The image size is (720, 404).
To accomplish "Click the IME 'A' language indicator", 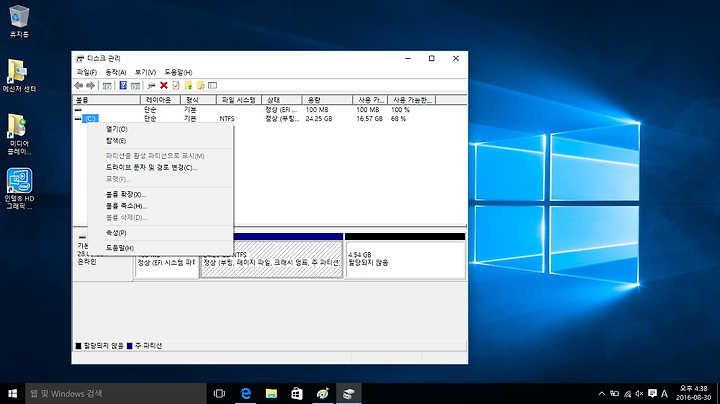I will pos(664,393).
